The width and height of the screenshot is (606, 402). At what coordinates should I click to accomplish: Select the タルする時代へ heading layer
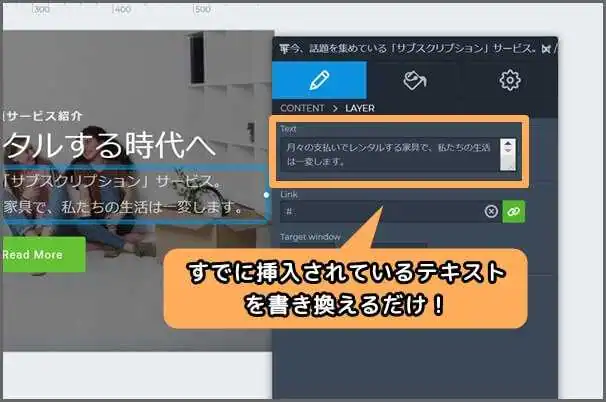[x=109, y=145]
